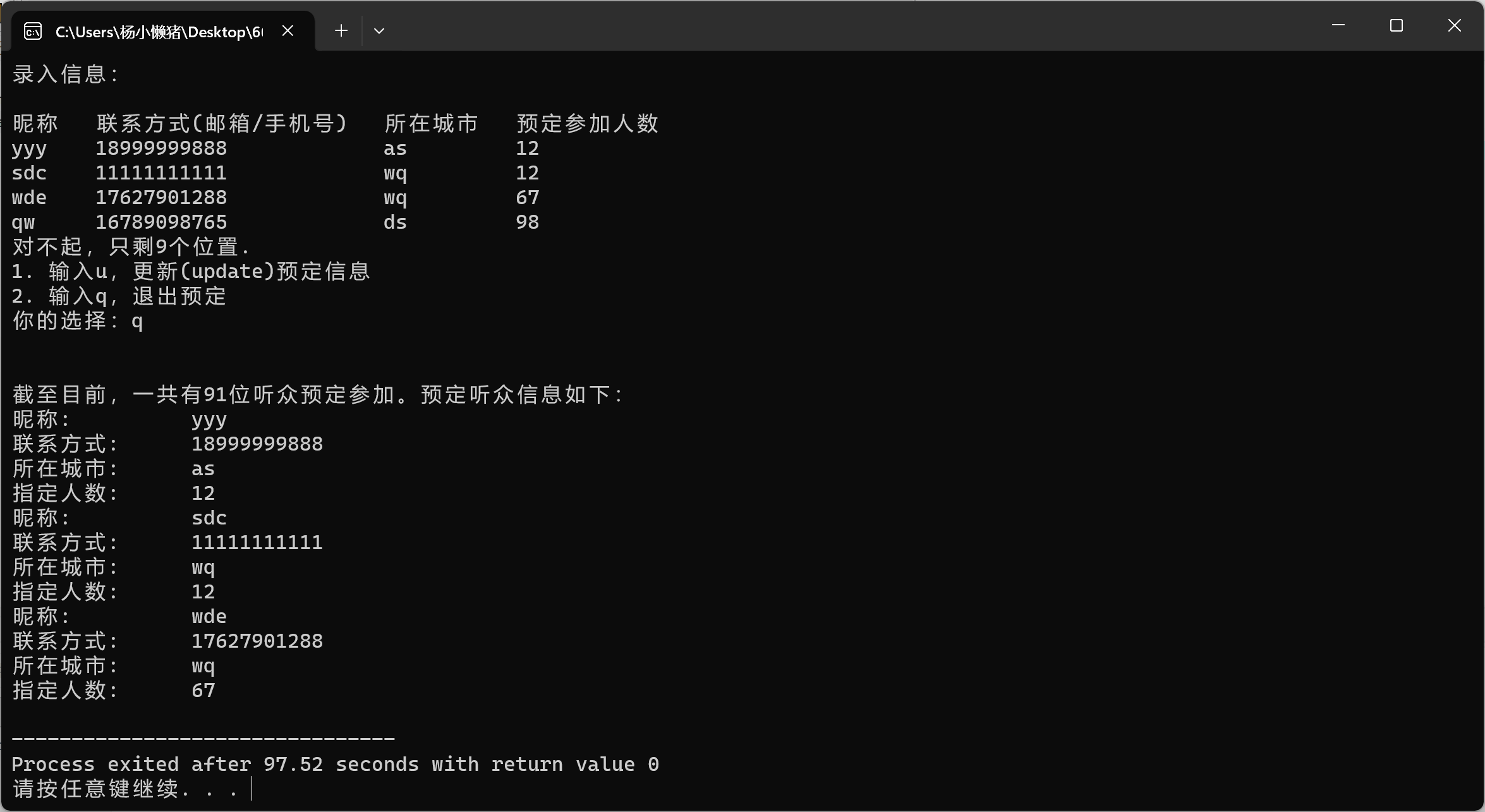Screen dimensions: 1485x812
Task: Click the '你的选择: q' input line
Action: coord(78,321)
